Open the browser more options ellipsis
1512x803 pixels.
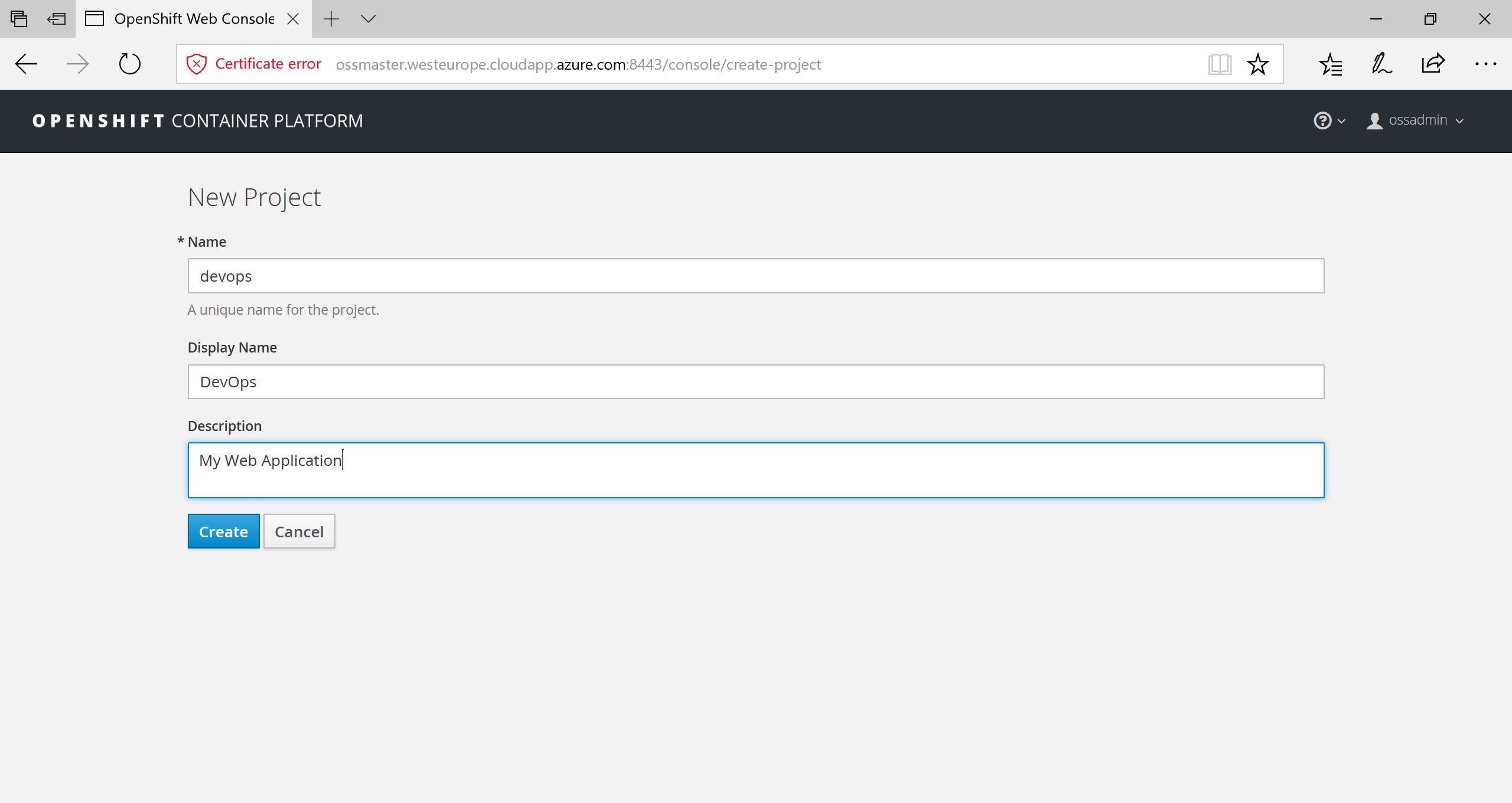tap(1485, 64)
